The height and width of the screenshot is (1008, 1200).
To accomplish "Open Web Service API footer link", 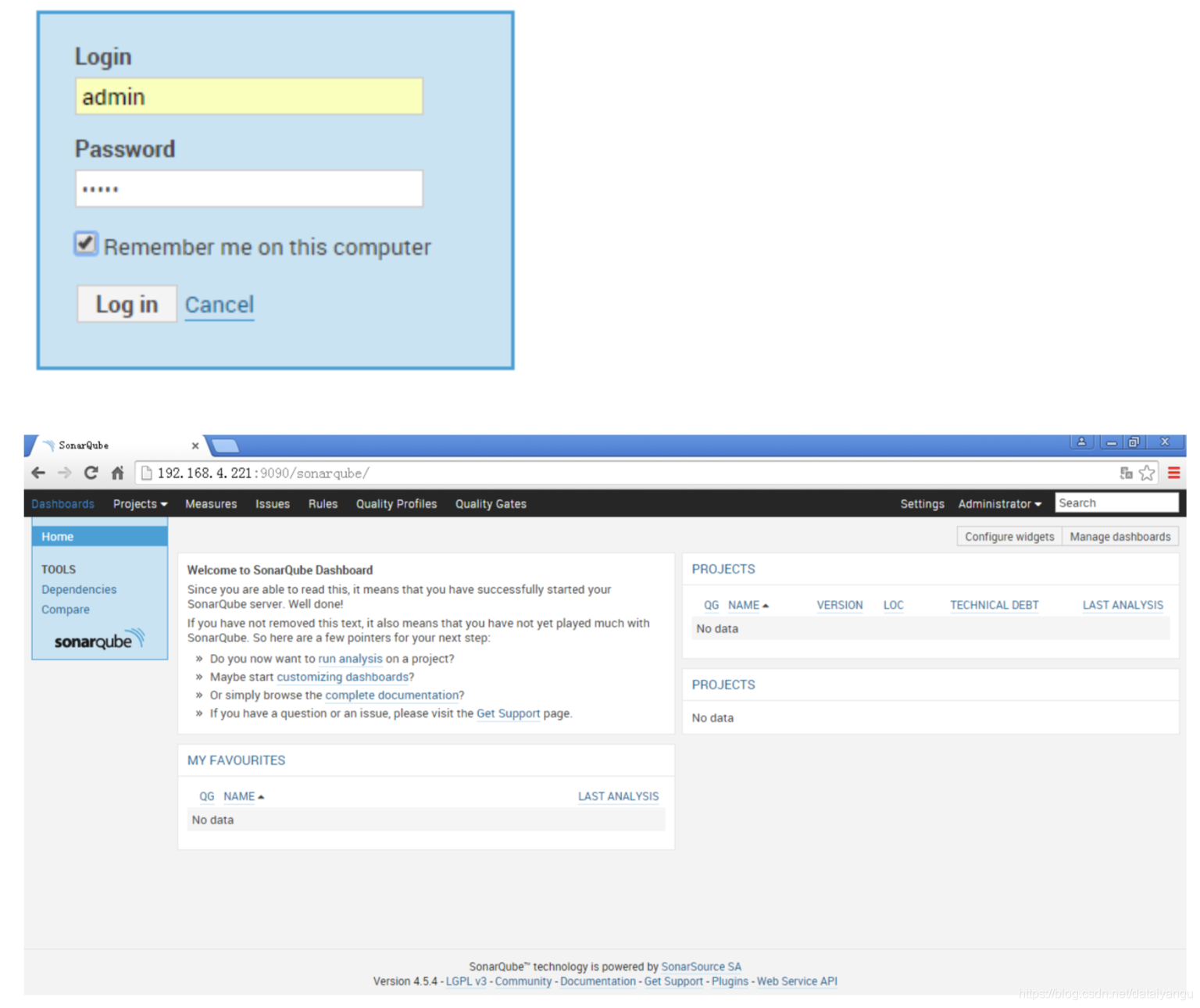I will coord(797,981).
